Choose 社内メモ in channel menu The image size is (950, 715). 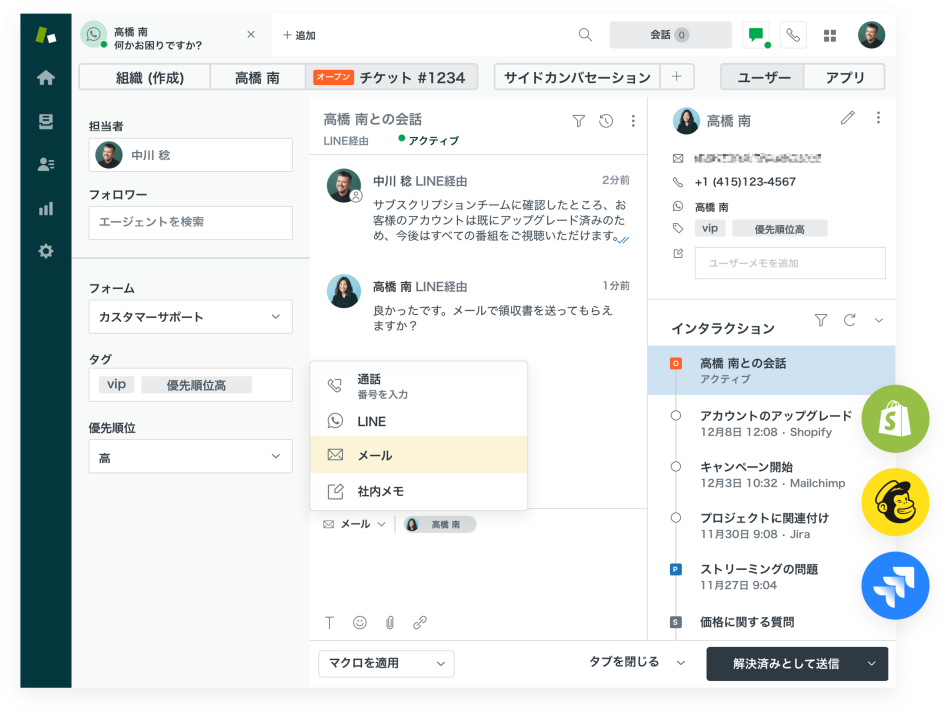pos(418,491)
